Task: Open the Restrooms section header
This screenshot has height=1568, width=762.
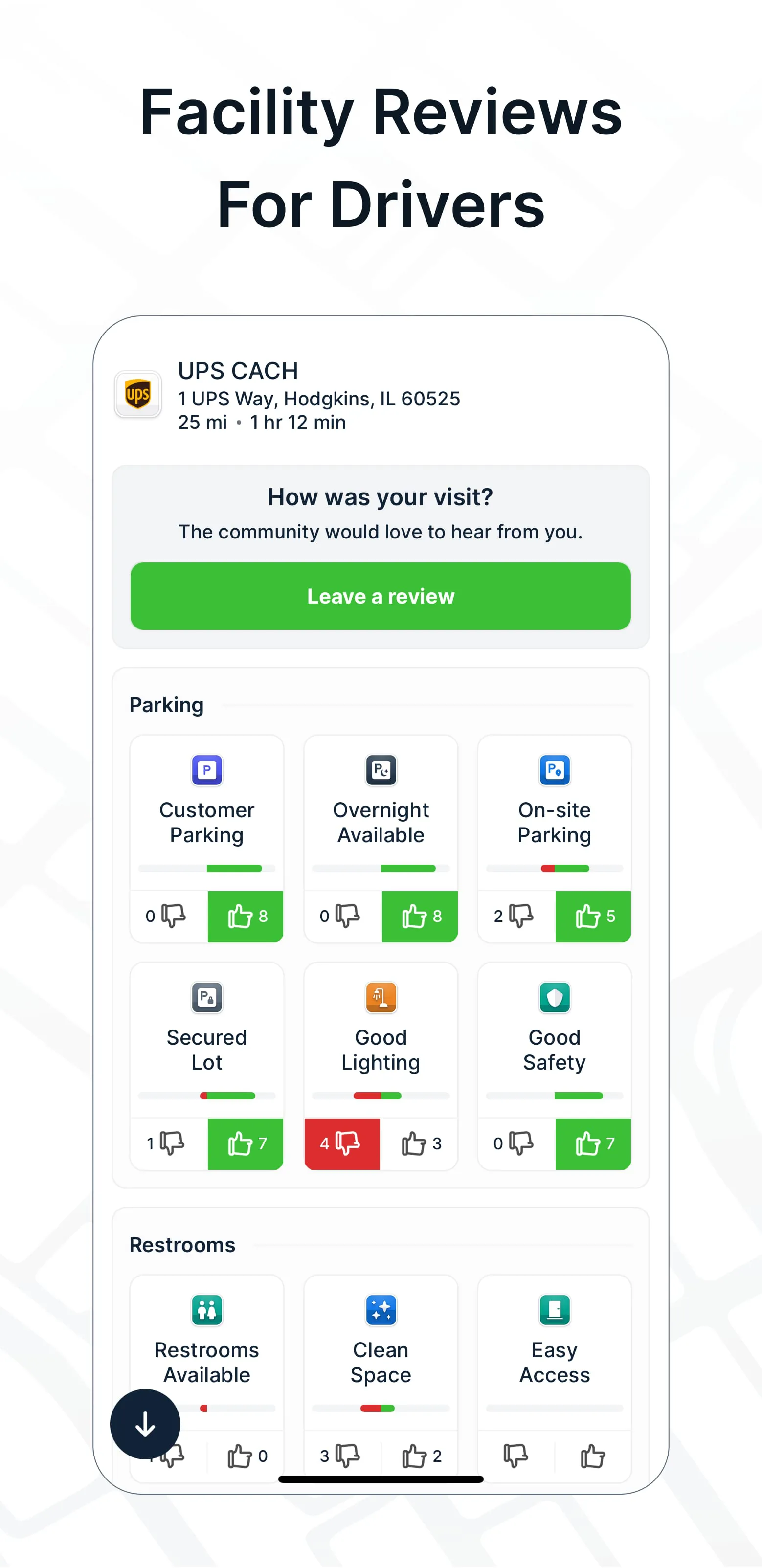Action: pos(182,1244)
